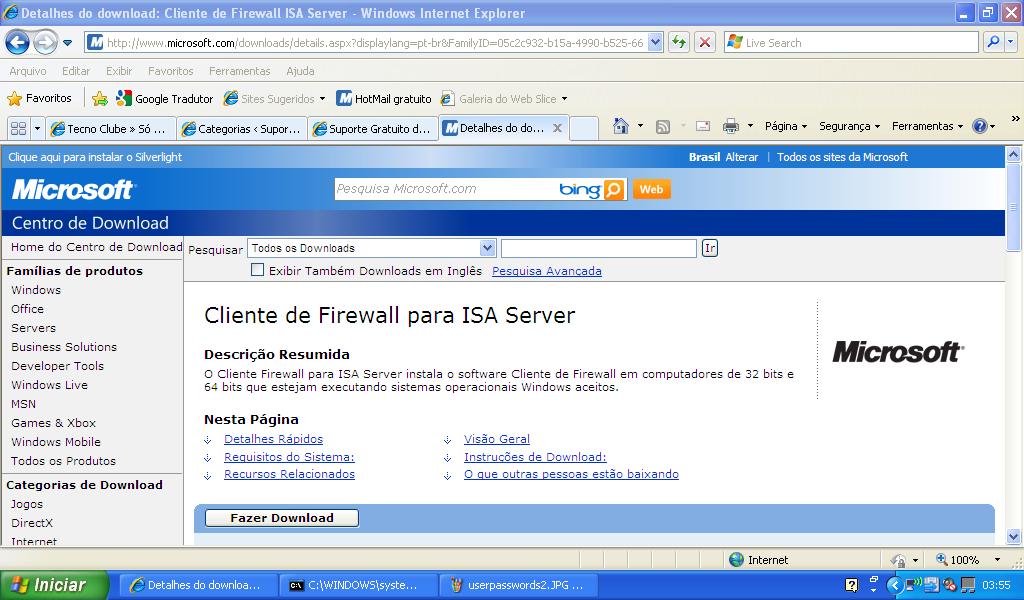This screenshot has width=1024, height=600.
Task: Click the Pesquisa Microsoft.com search field
Action: click(445, 189)
